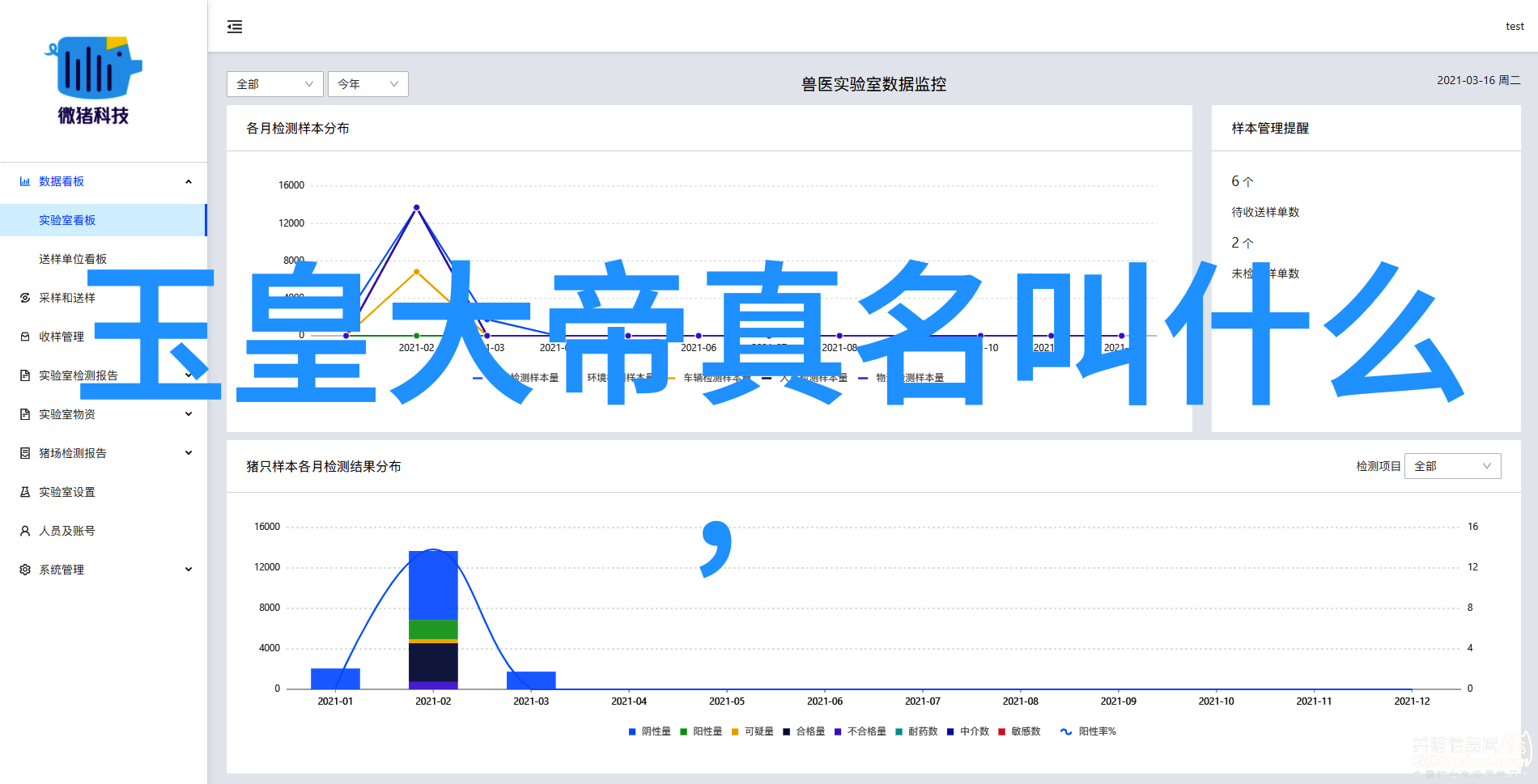This screenshot has width=1538, height=784.
Task: Select 送样单位看板 in the sidebar
Action: point(73,259)
